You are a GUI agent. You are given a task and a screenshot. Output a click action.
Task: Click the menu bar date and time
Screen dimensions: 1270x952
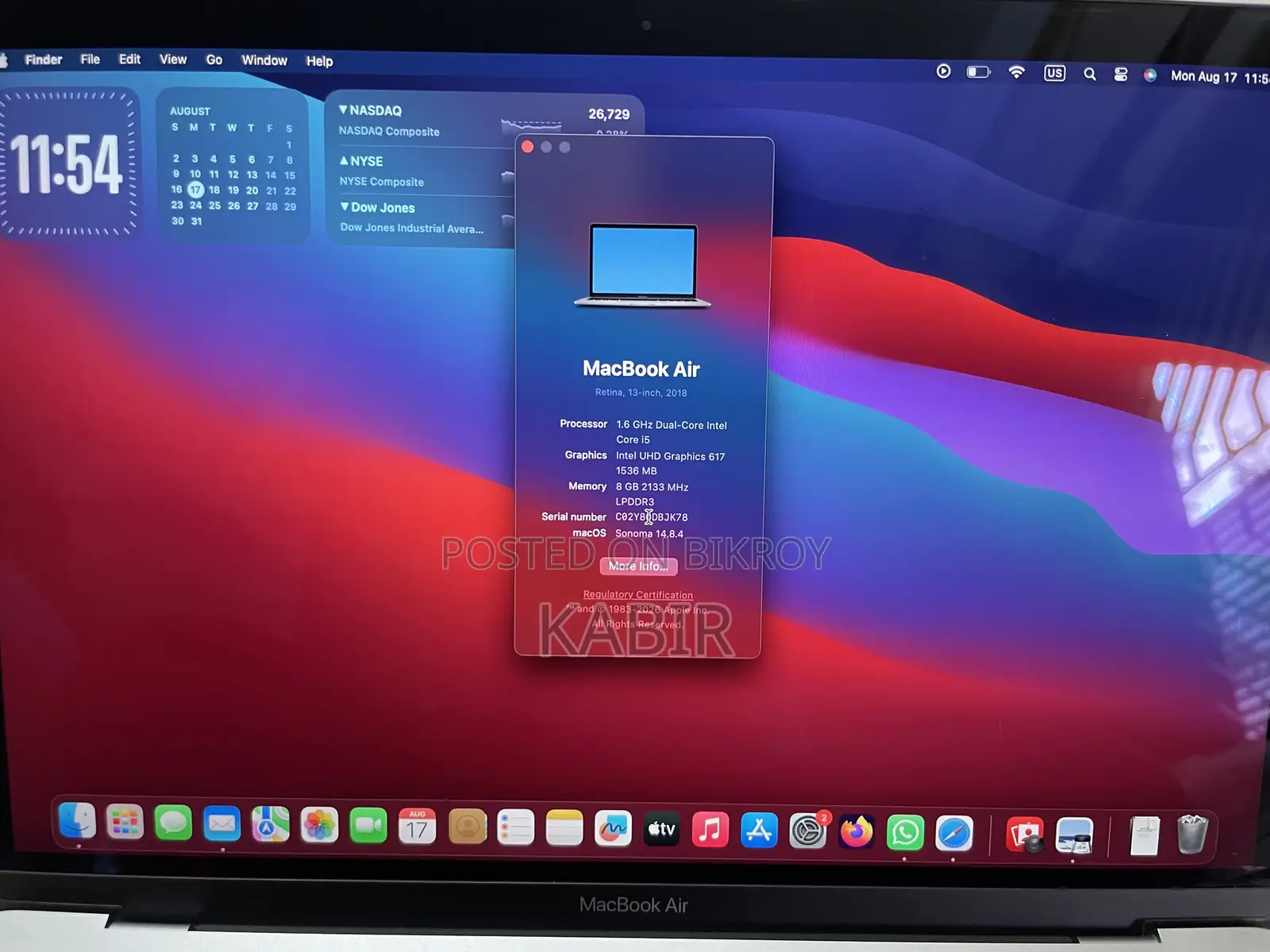pyautogui.click(x=1220, y=77)
